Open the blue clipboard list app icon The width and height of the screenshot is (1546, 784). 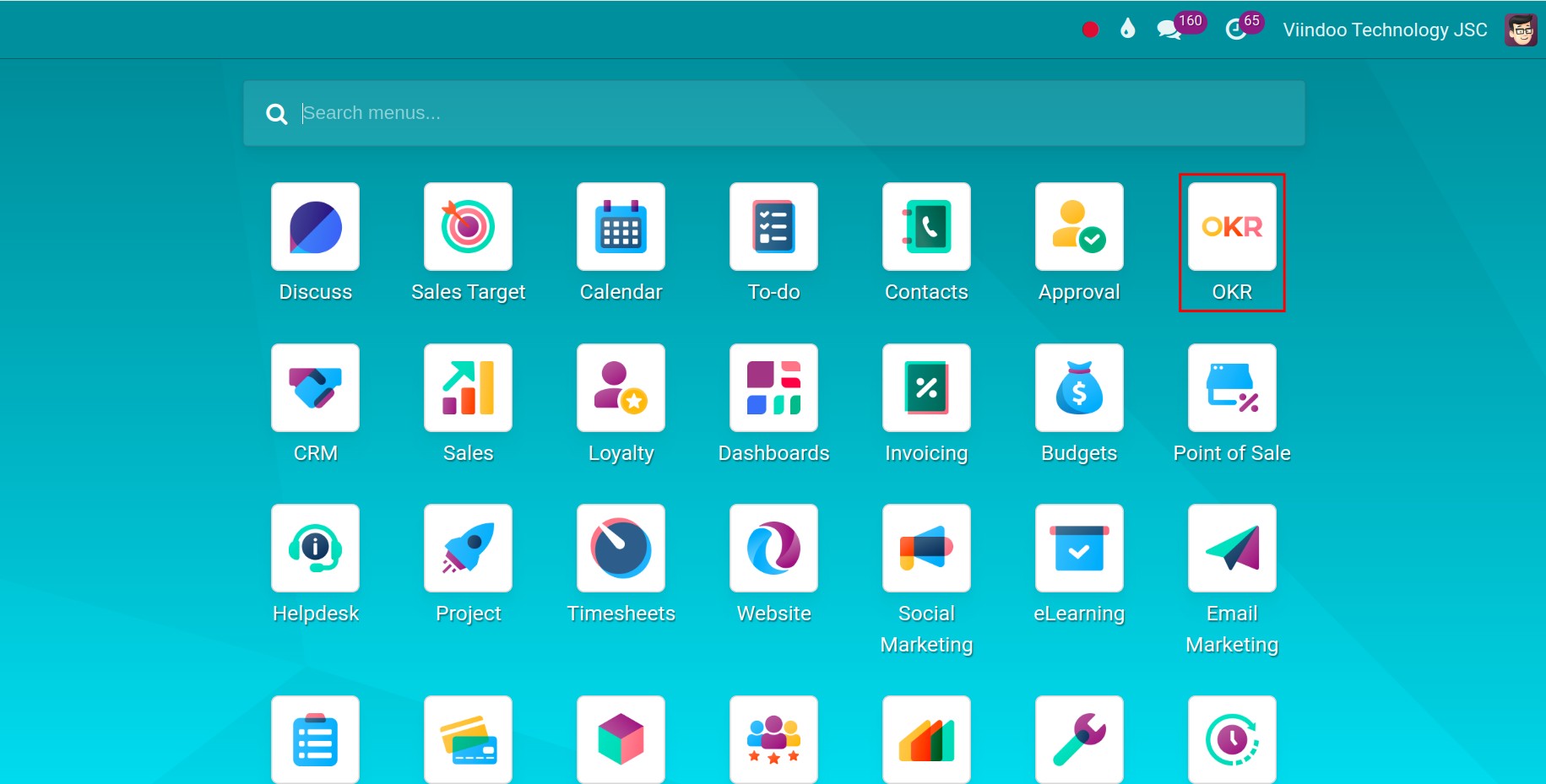click(315, 740)
